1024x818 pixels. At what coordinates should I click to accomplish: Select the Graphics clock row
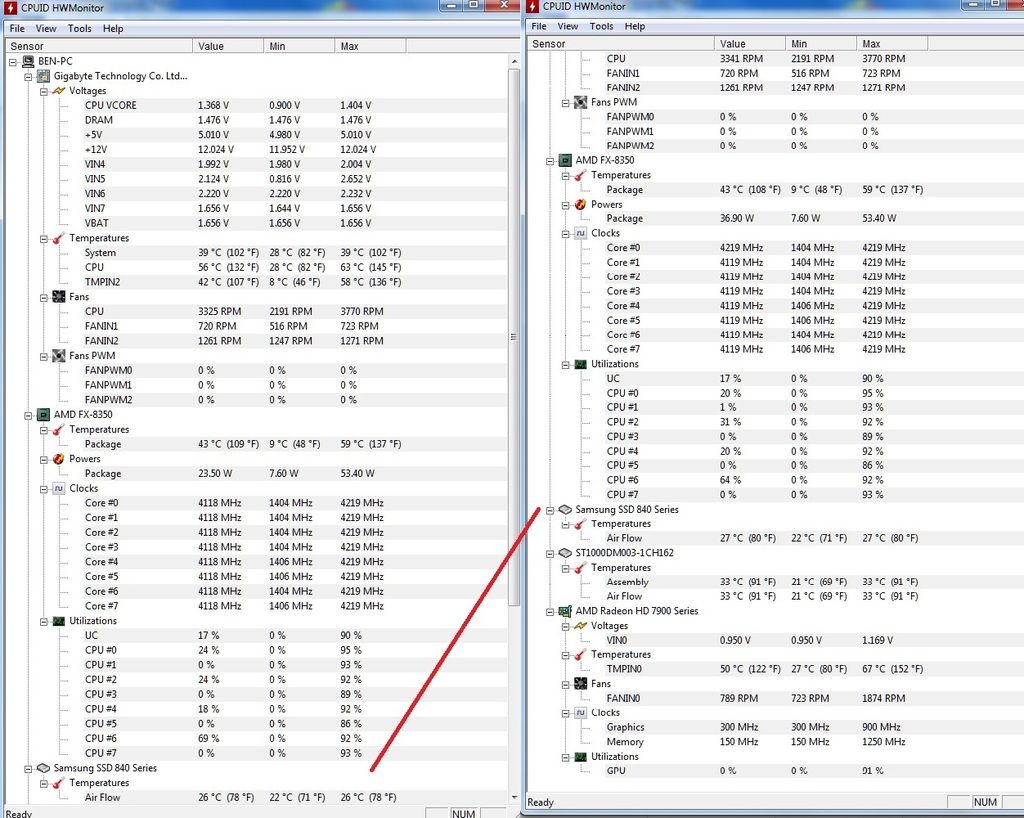pos(814,727)
